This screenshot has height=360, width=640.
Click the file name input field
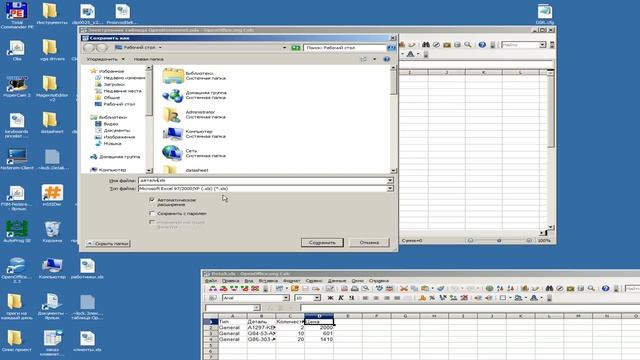[262, 180]
